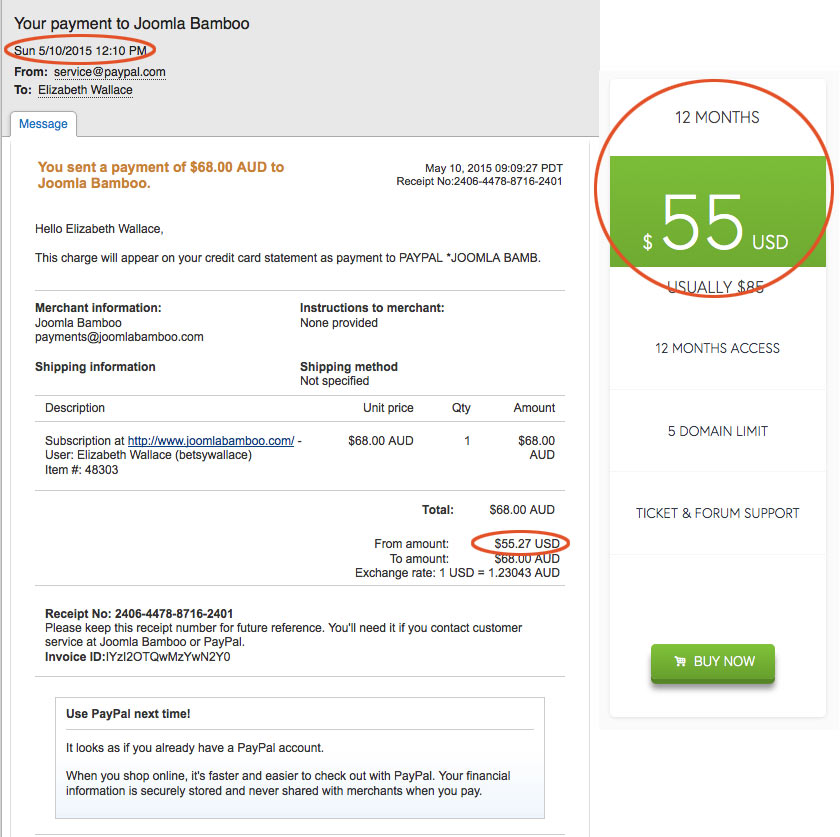The image size is (840, 837).
Task: Click the green BUY NOW button
Action: (x=712, y=662)
